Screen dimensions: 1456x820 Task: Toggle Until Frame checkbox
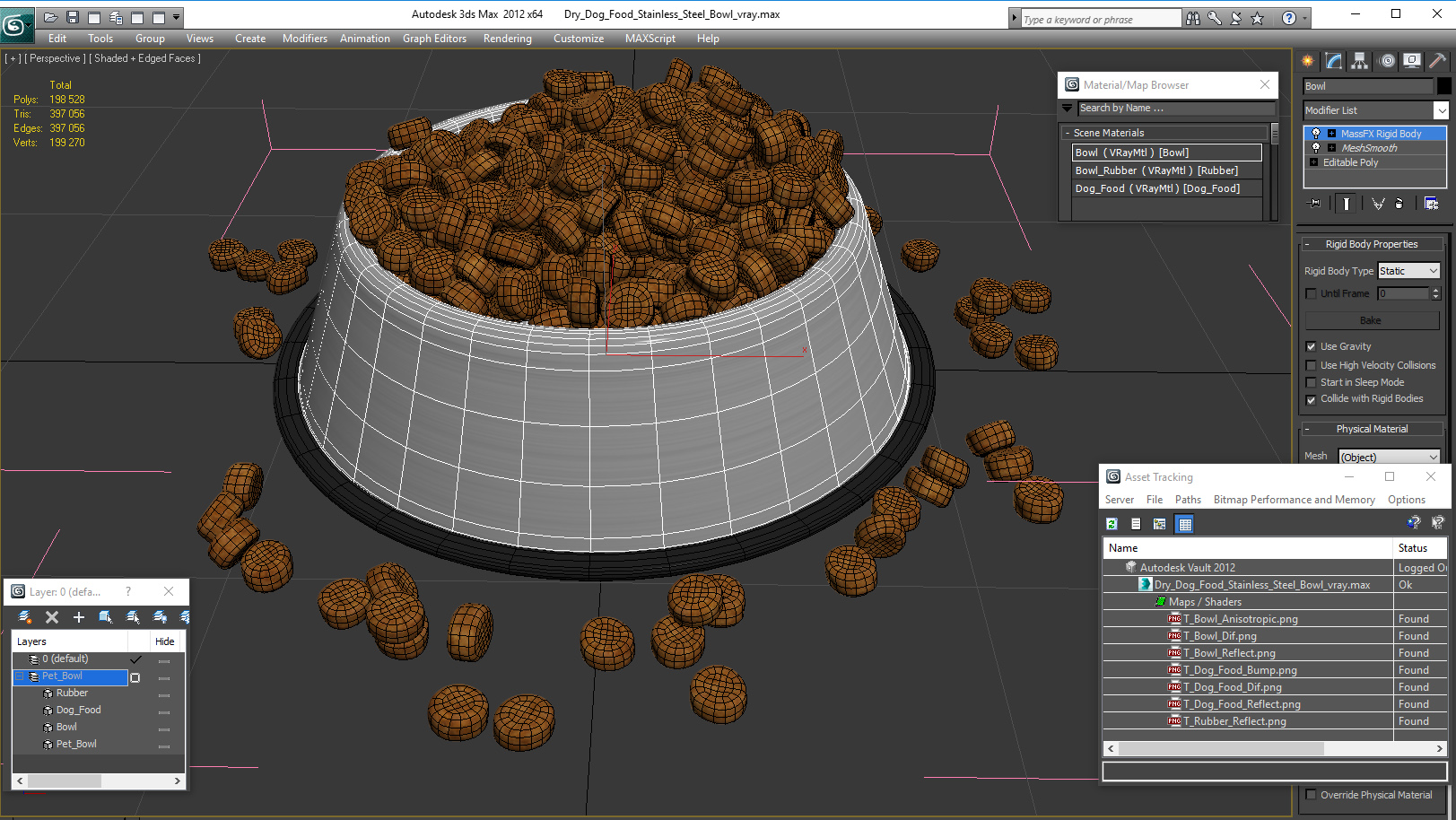click(x=1311, y=294)
